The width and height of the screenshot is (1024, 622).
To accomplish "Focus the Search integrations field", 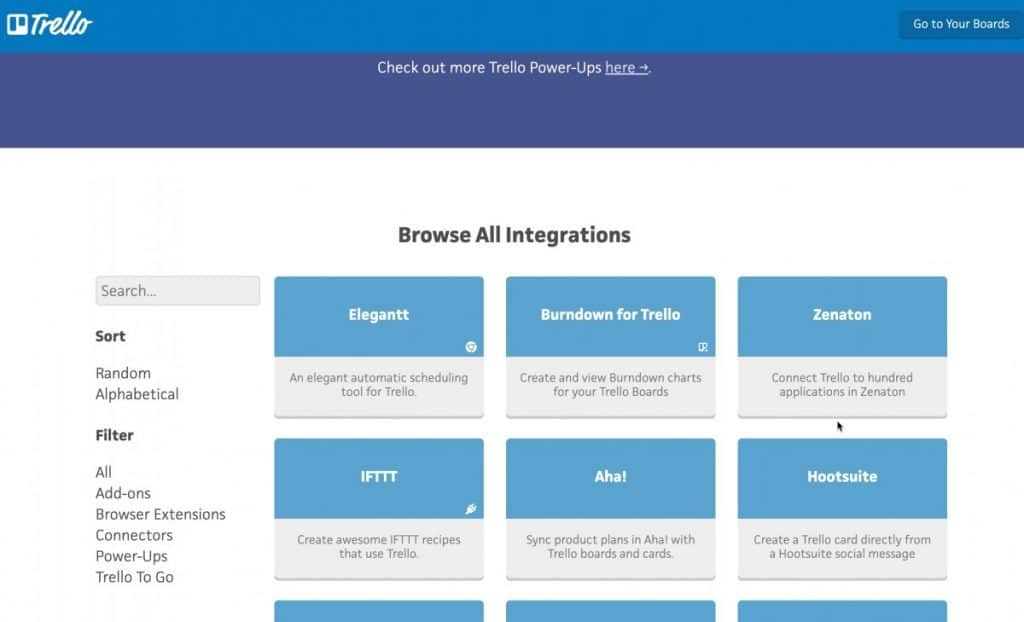I will [178, 291].
